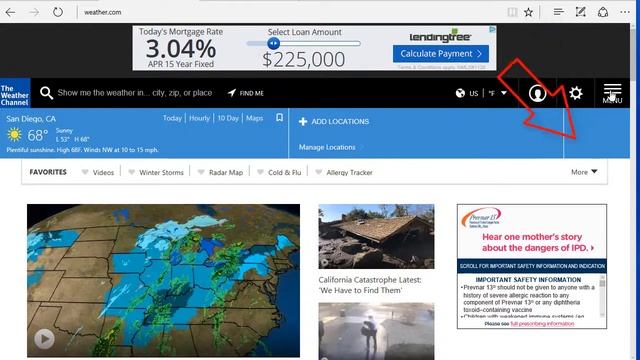Adjust the loan amount slider handle
Screen dimensions: 640x360
(x=273, y=43)
